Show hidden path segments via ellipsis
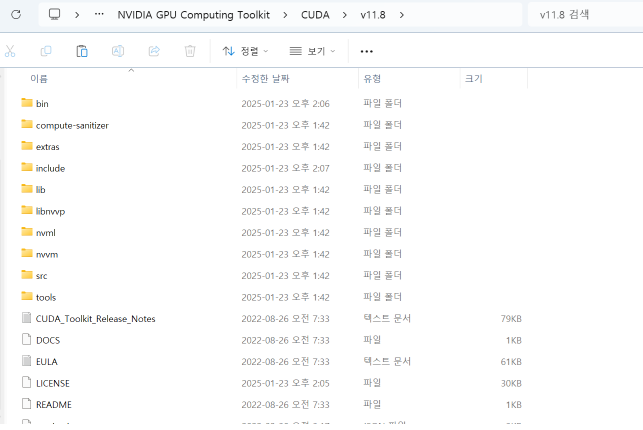 tap(99, 15)
